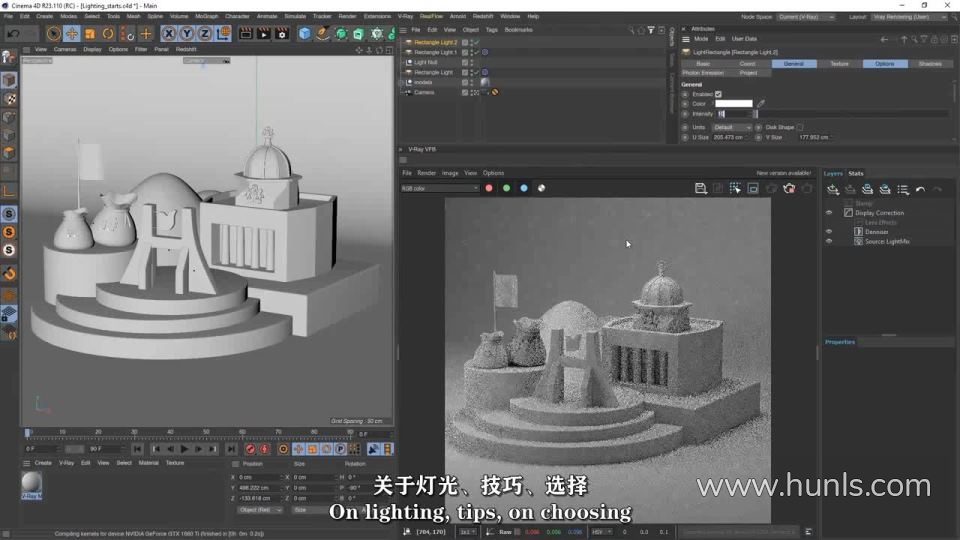This screenshot has height=540, width=960.
Task: Open the Object (Rel) coordinate dropdown
Action: (260, 510)
